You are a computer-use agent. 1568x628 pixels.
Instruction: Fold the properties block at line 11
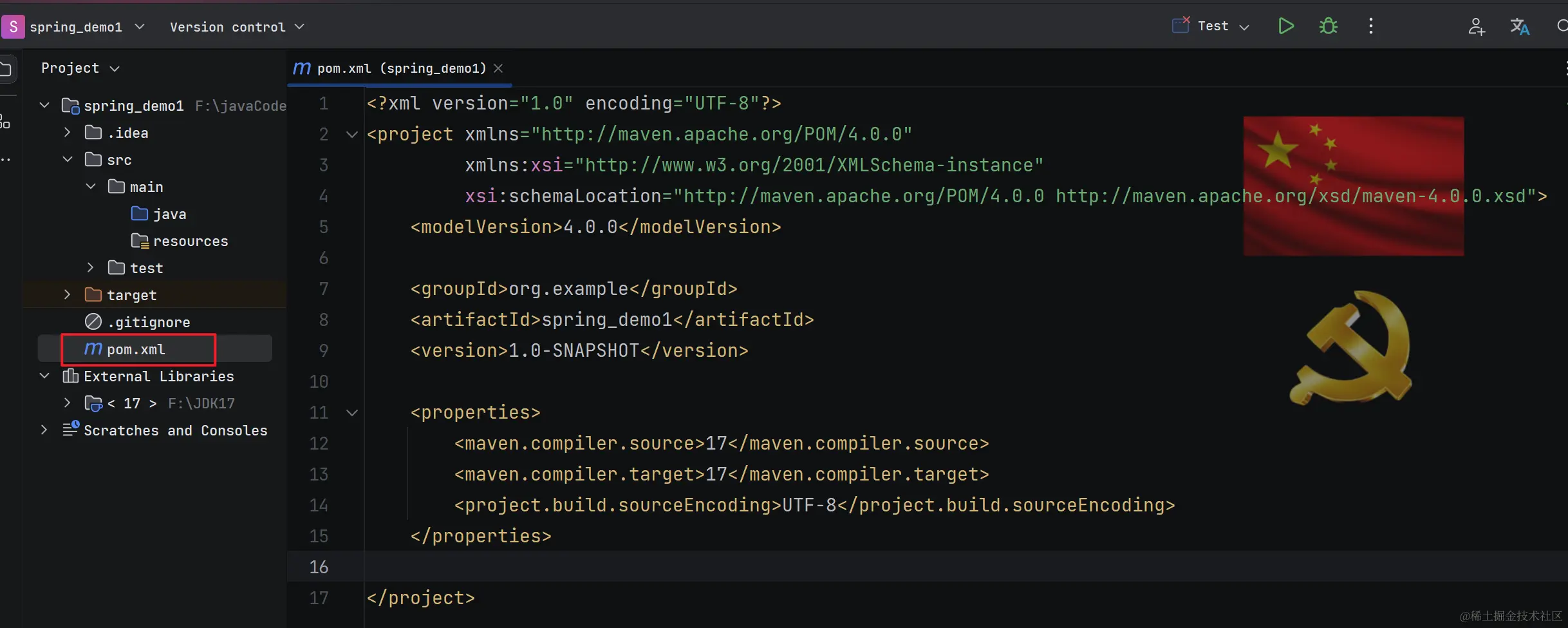[352, 413]
